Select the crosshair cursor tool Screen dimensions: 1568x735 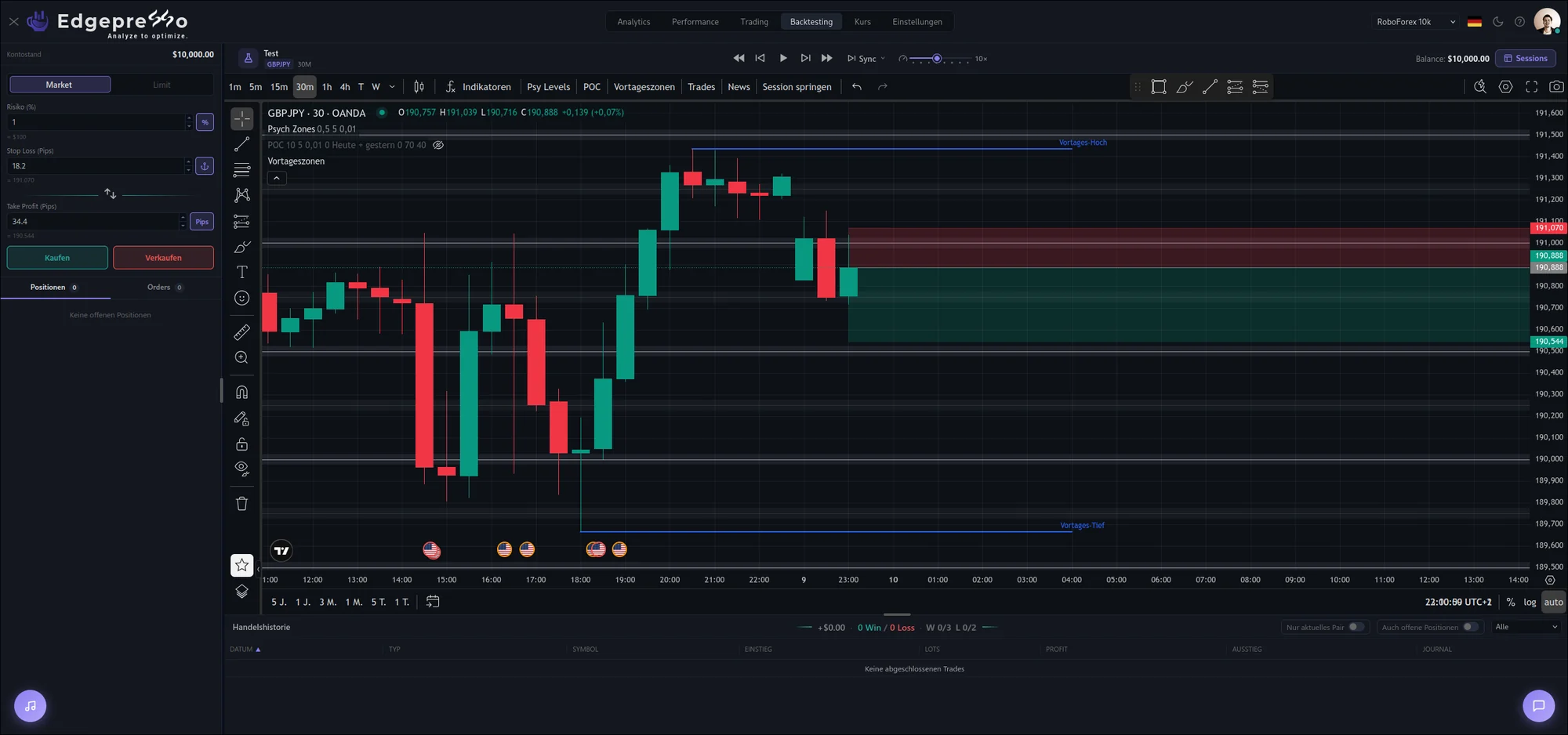(241, 118)
